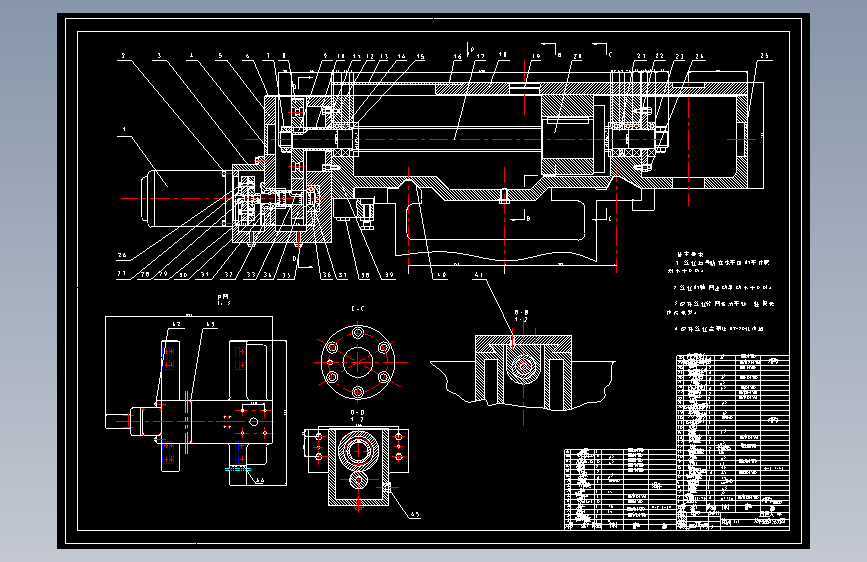867x562 pixels.
Task: Select the cyan vertical line under label 43
Action: pyautogui.click(x=186, y=423)
